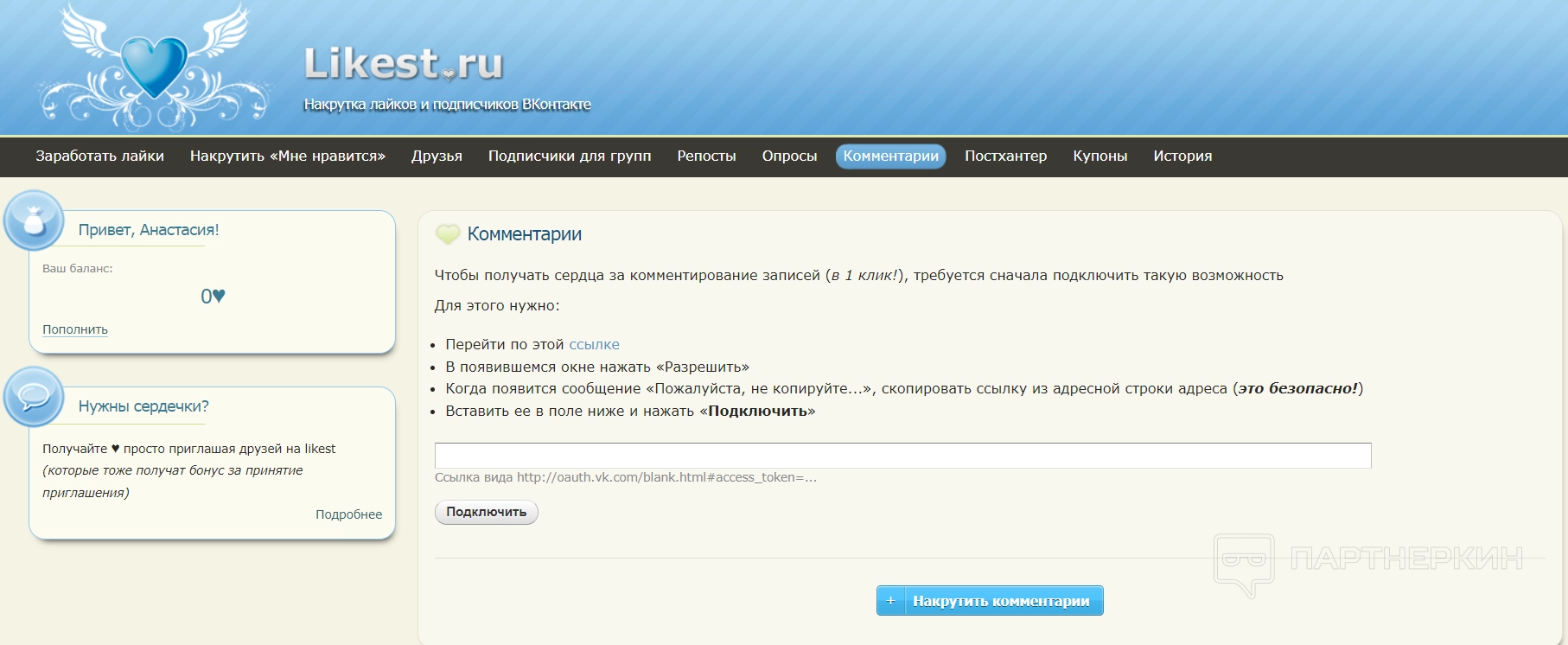Go to Накрутить «Мне нравится» section
Image resolution: width=1568 pixels, height=645 pixels.
[x=288, y=156]
